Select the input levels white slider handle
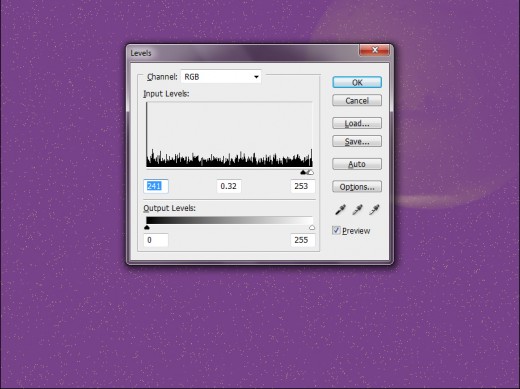The height and width of the screenshot is (389, 520). coord(311,172)
